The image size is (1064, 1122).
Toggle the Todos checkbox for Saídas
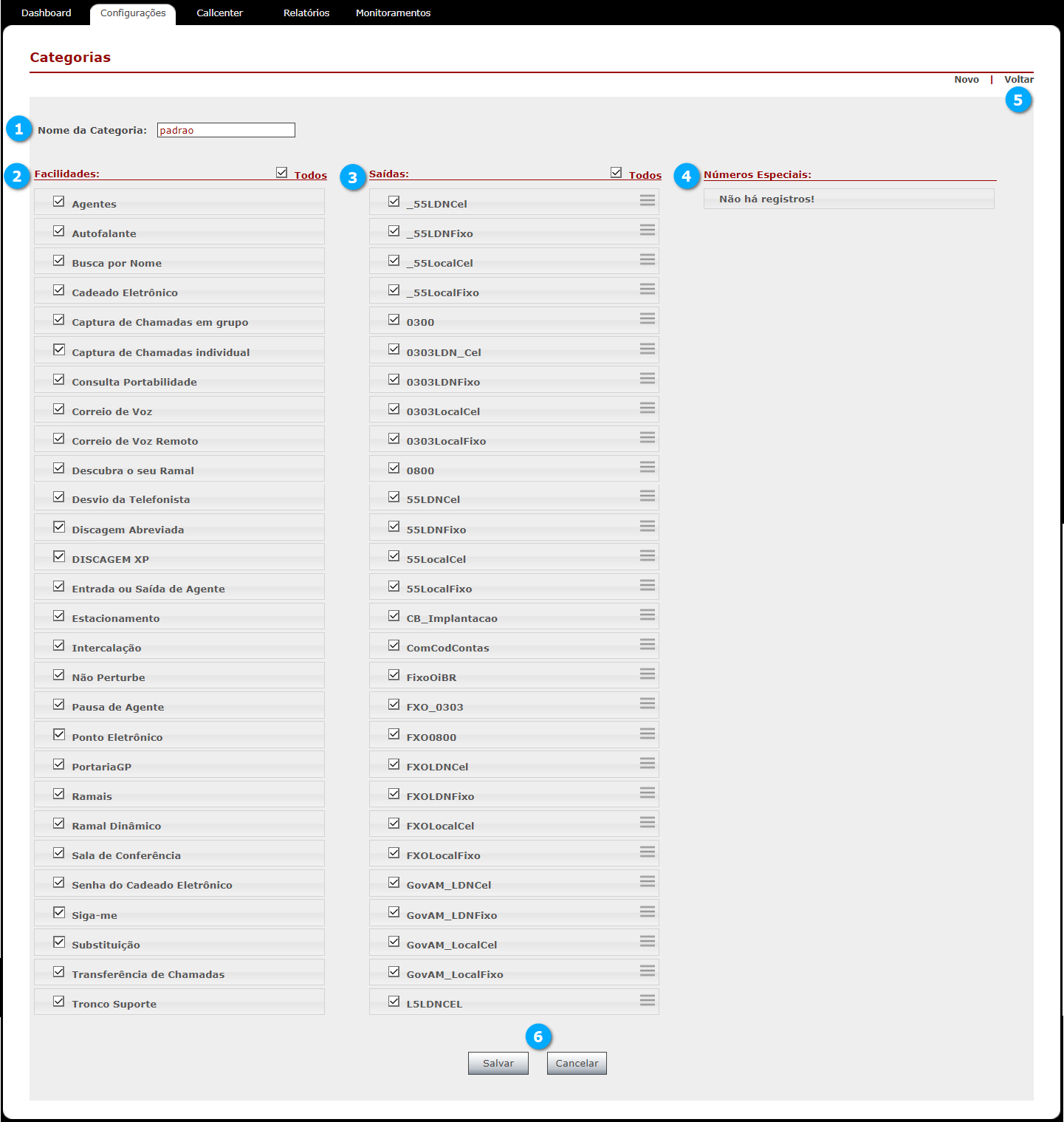[x=616, y=172]
